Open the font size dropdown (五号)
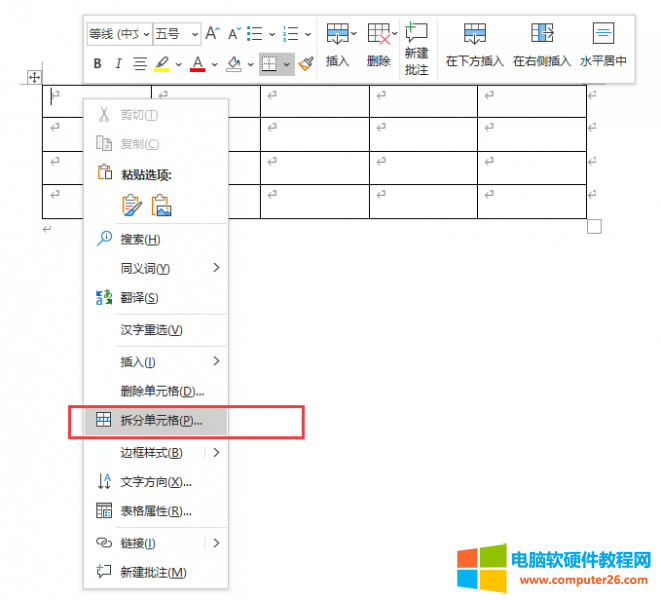 coord(177,34)
